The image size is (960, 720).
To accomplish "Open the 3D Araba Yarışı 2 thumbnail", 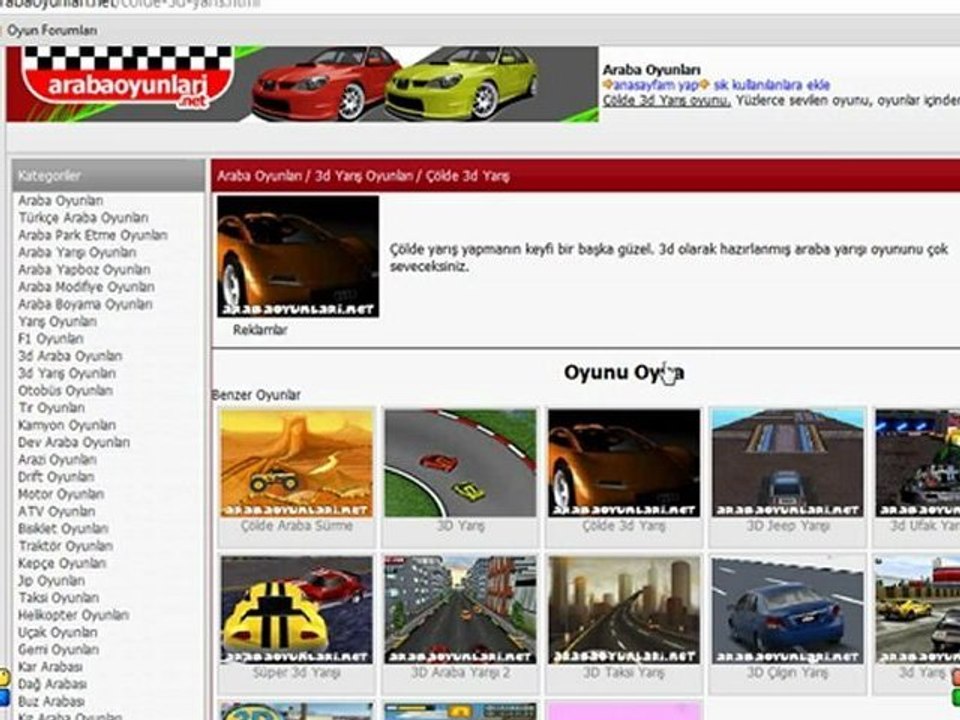I will coord(460,610).
